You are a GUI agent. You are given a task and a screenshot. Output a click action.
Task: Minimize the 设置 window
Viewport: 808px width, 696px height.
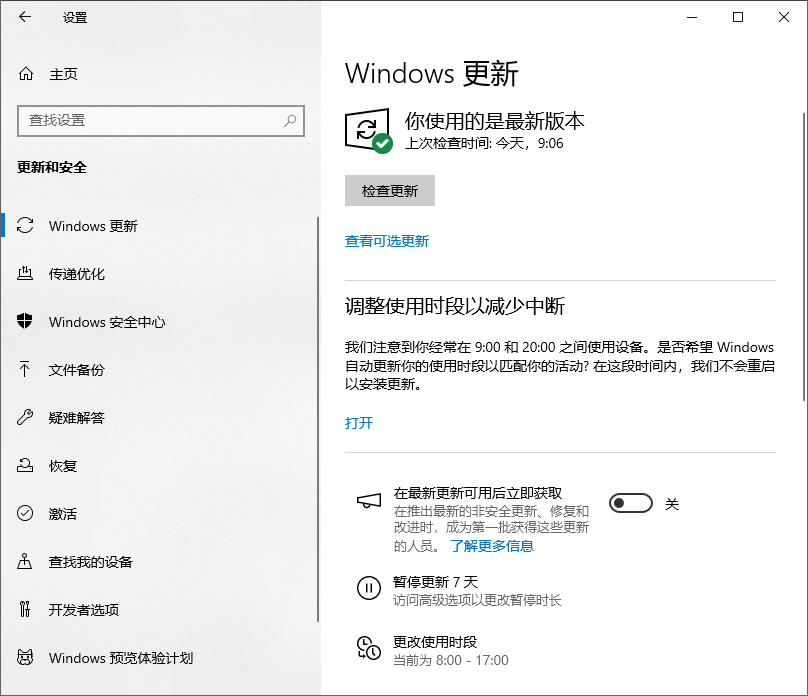coord(692,17)
